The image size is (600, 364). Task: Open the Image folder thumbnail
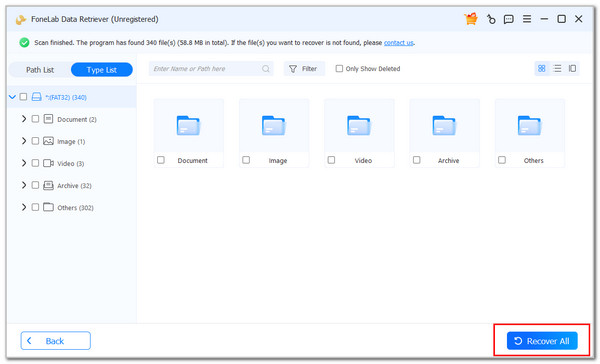point(274,126)
